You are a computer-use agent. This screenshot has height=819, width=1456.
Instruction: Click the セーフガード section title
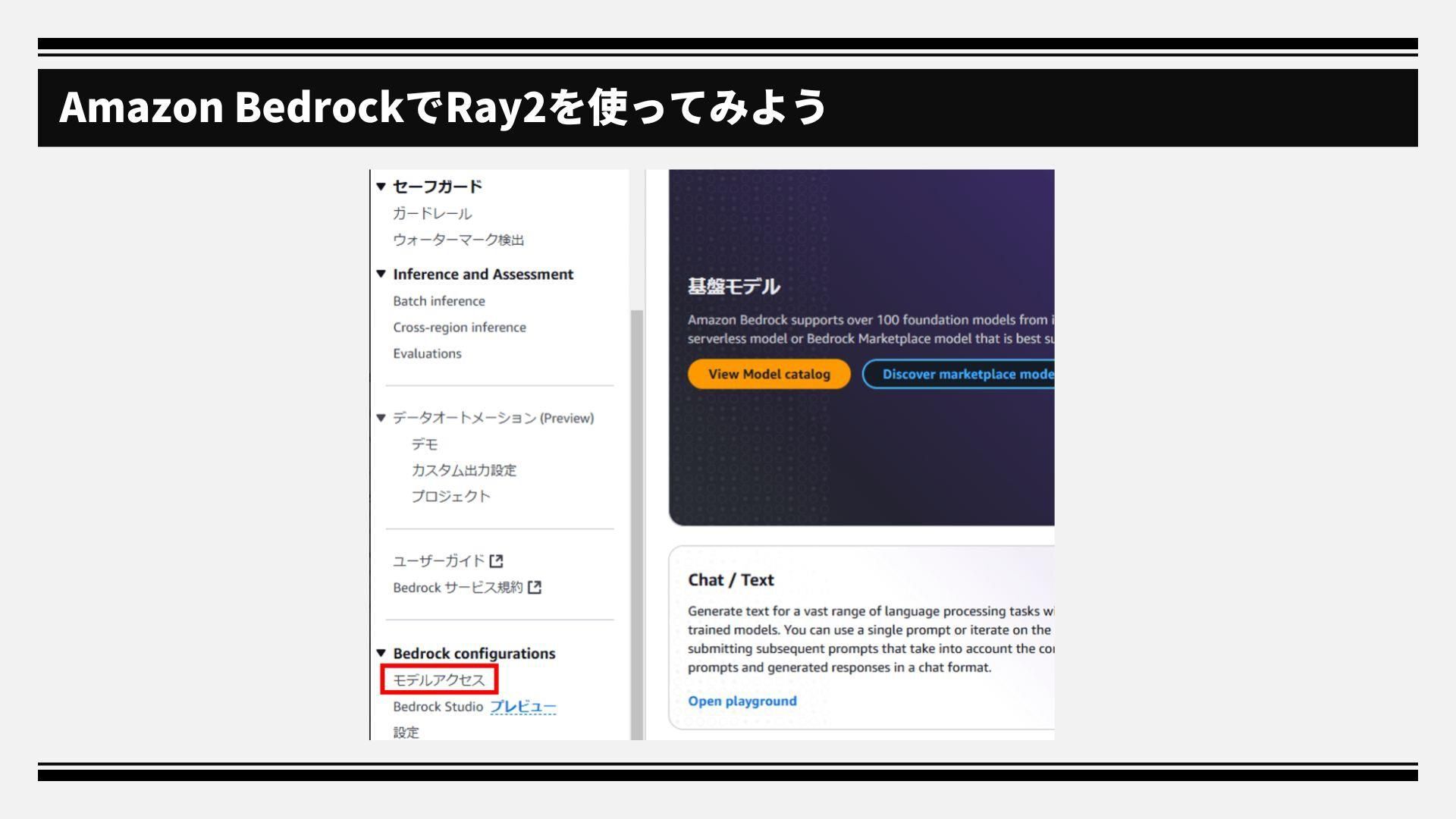pyautogui.click(x=438, y=187)
